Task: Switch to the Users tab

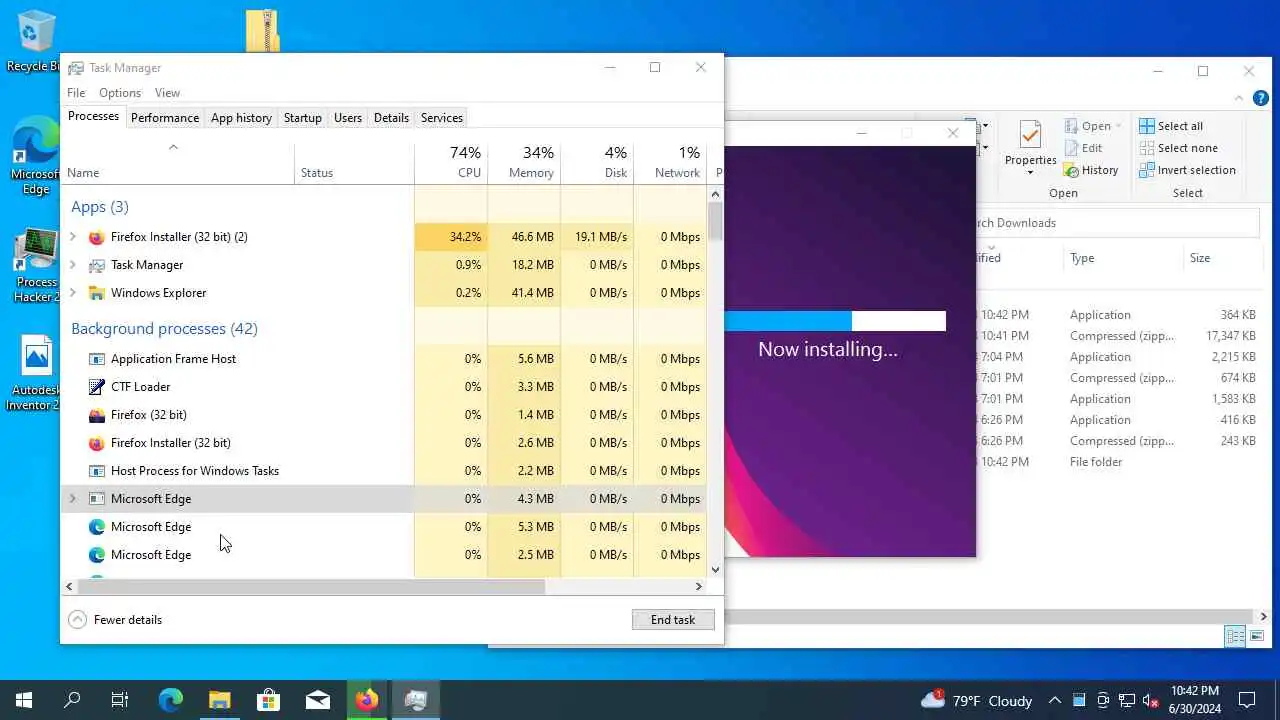Action: [347, 118]
